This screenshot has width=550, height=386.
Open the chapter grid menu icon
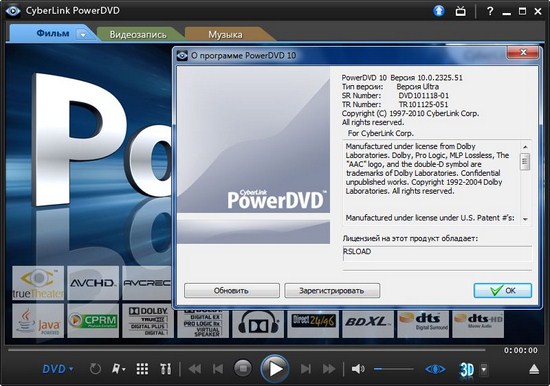[x=142, y=369]
